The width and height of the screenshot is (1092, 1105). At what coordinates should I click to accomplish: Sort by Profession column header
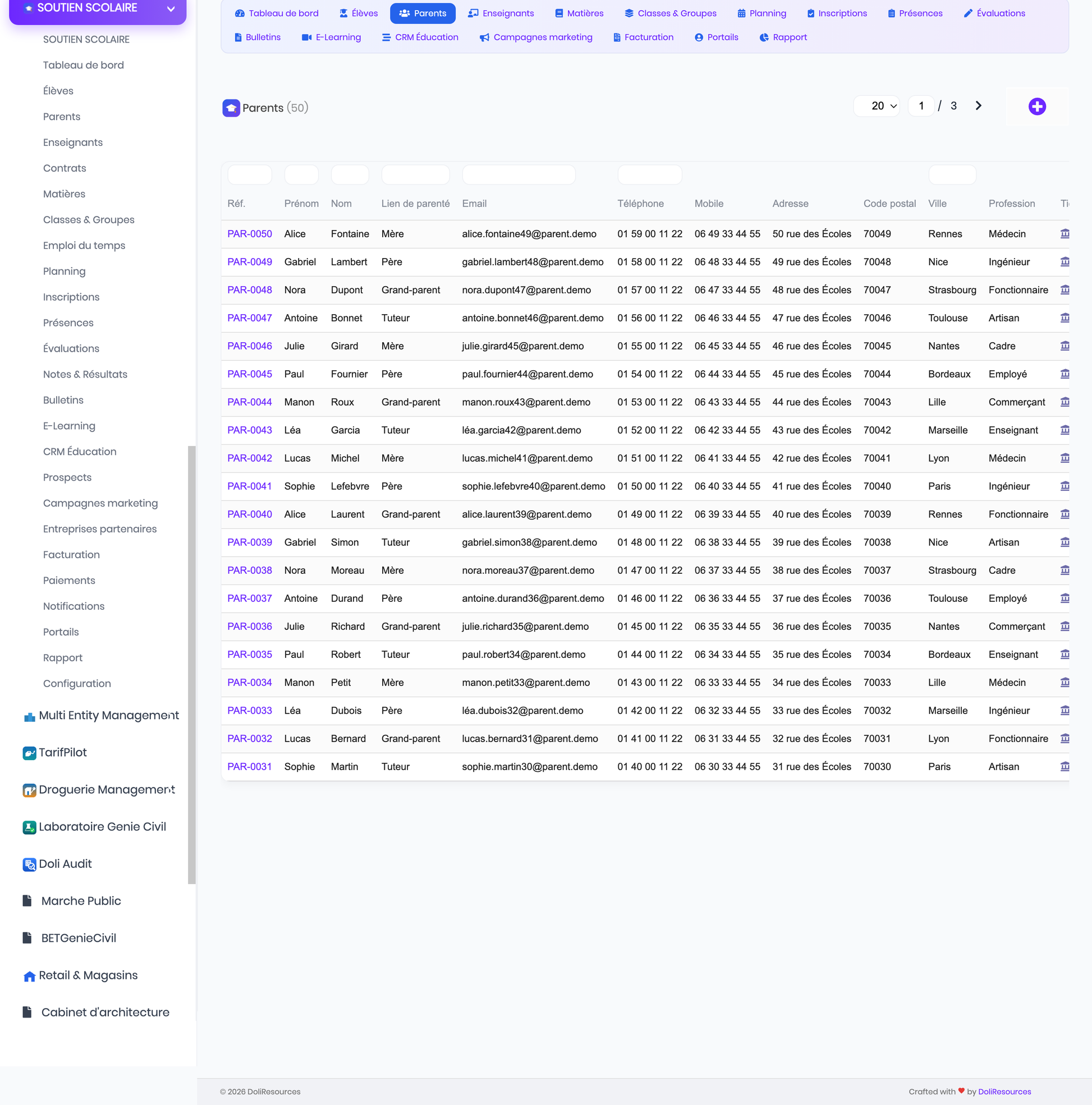[x=1011, y=204]
